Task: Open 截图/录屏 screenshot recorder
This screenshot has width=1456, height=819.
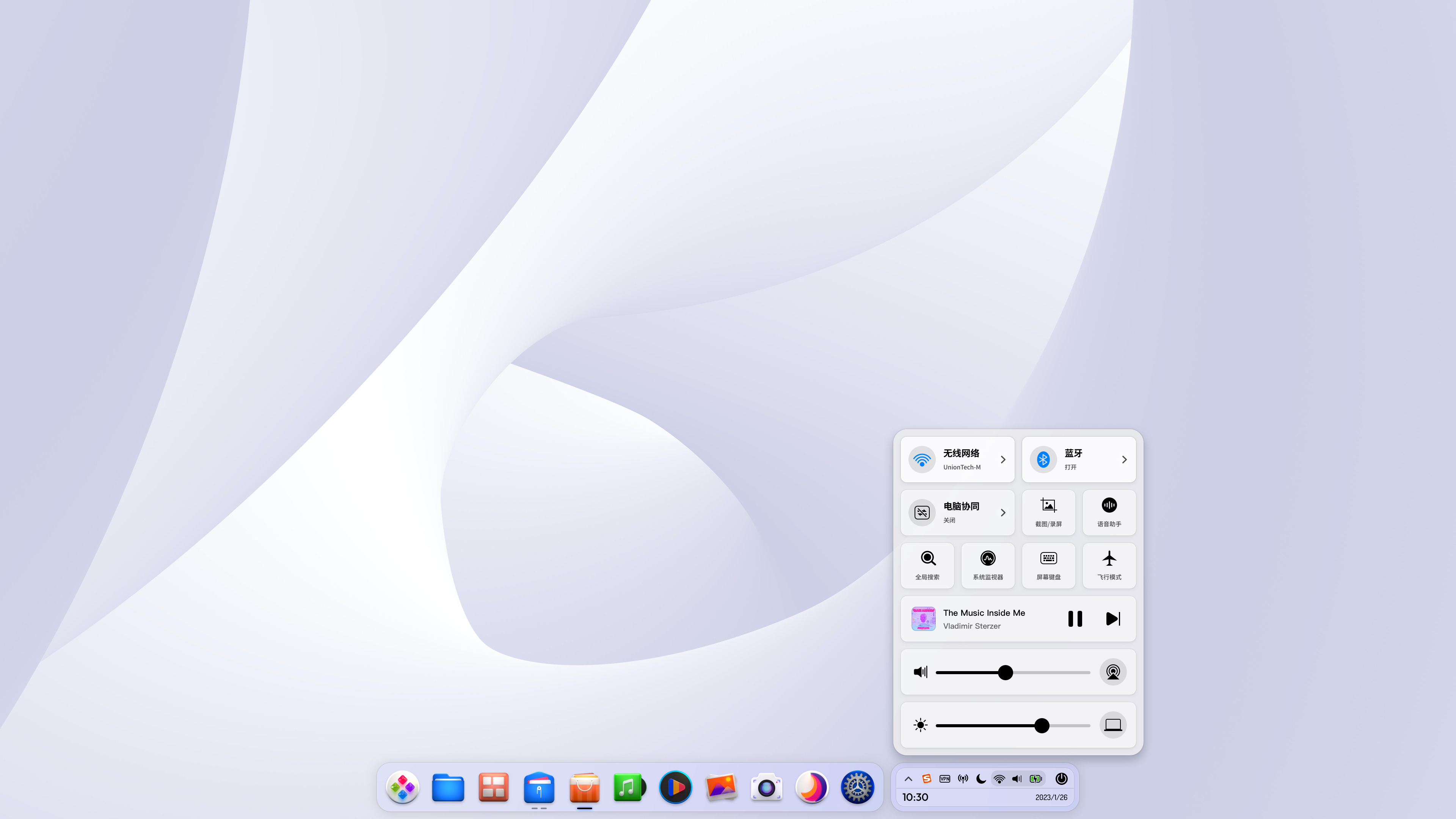Action: click(1048, 513)
